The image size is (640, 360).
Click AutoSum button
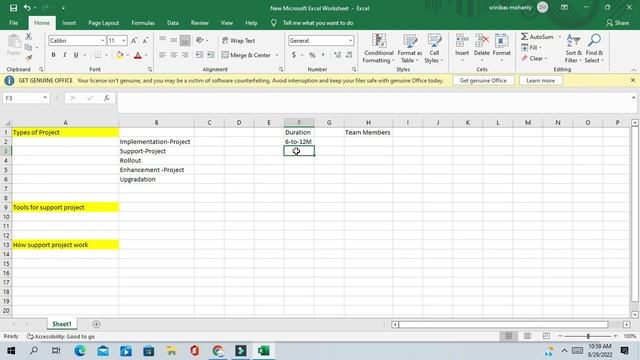pyautogui.click(x=538, y=37)
